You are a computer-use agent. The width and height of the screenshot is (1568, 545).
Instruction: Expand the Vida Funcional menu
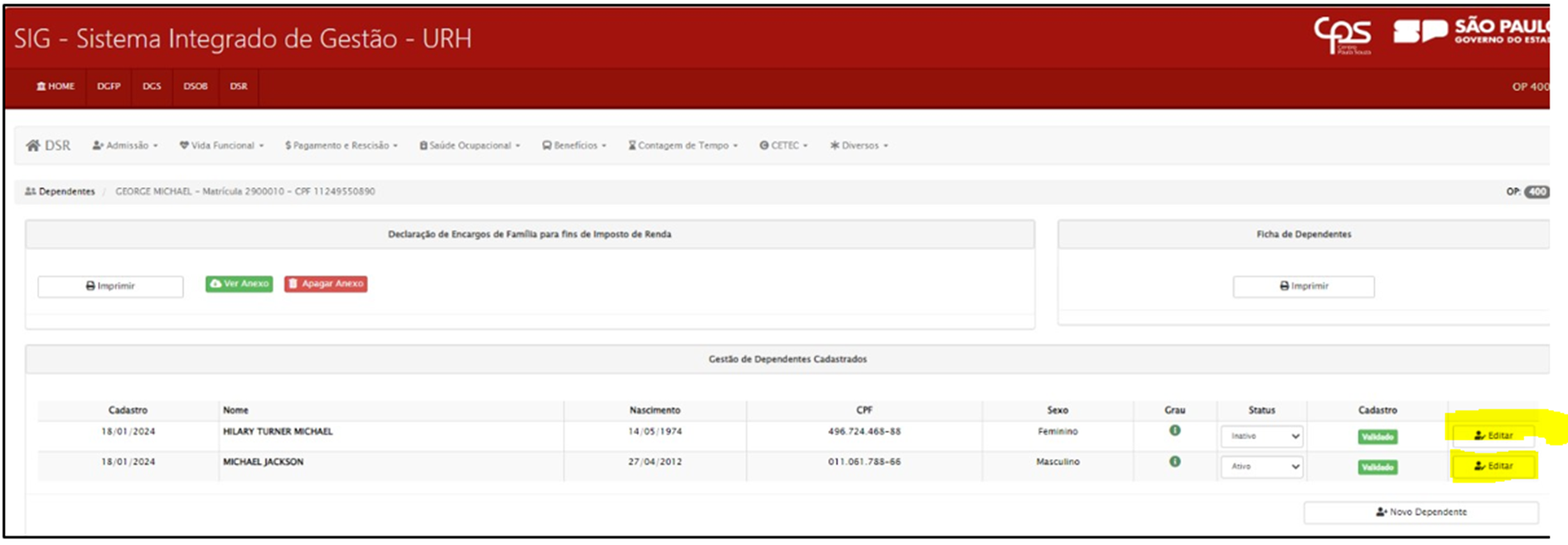(221, 146)
